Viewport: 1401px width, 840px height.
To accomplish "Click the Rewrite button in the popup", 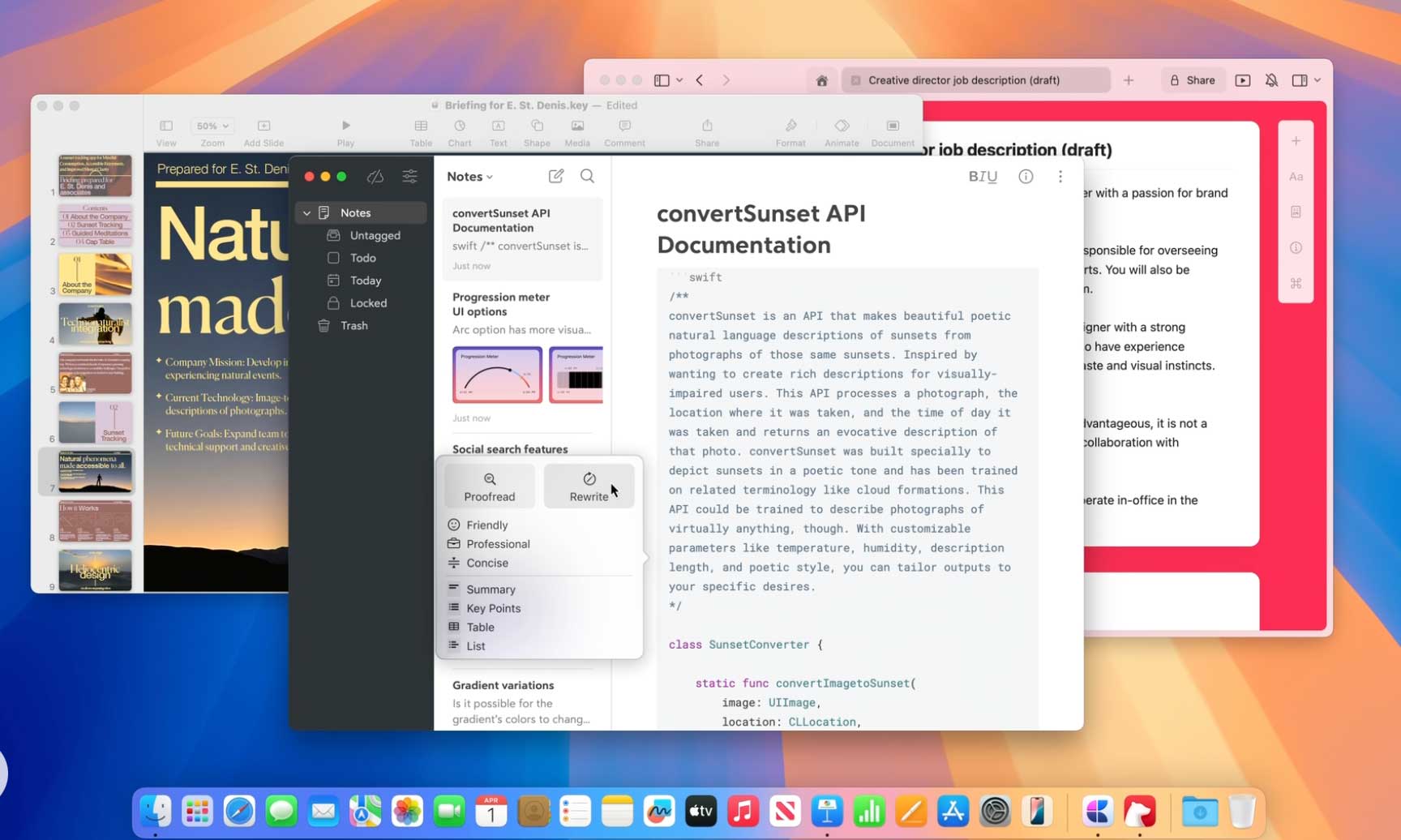I will coord(589,486).
